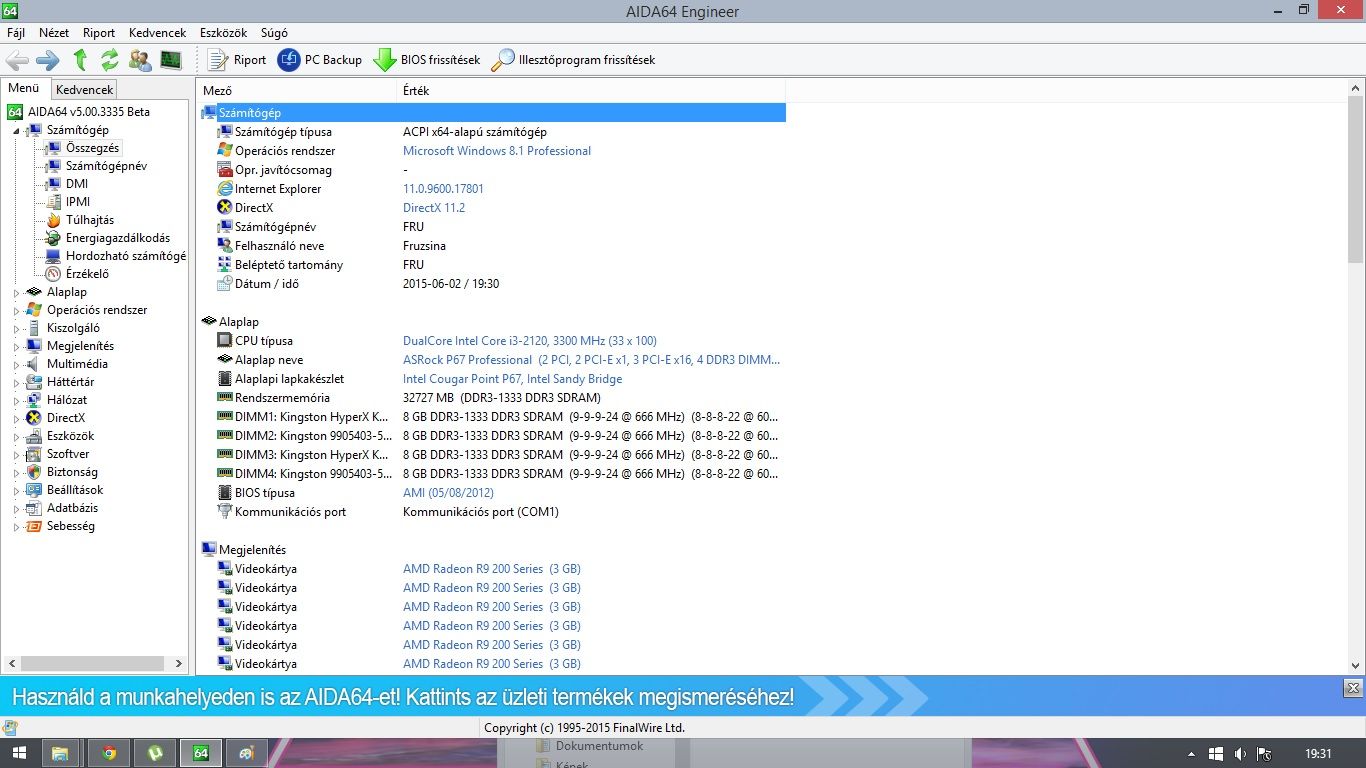The width and height of the screenshot is (1366, 768).
Task: Click the Adatbázis tree icon
Action: tap(35, 508)
